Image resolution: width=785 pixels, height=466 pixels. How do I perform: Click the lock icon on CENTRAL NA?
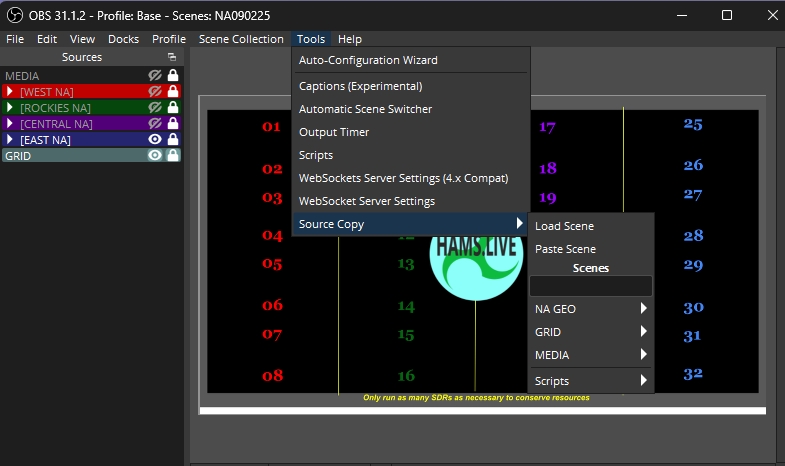coord(173,123)
